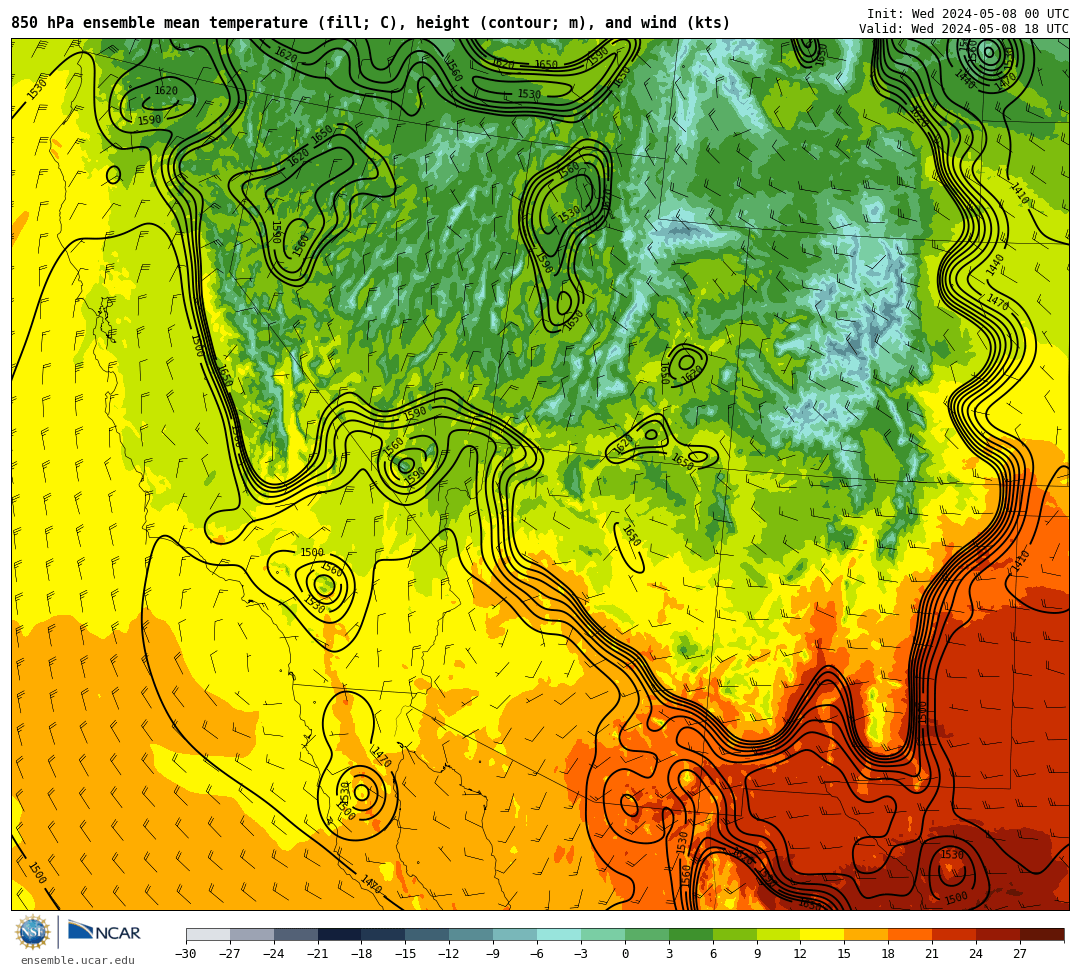Screen dimensions: 1080x973
Task: Click the 21 colorbar tick label
Action: coord(933,954)
